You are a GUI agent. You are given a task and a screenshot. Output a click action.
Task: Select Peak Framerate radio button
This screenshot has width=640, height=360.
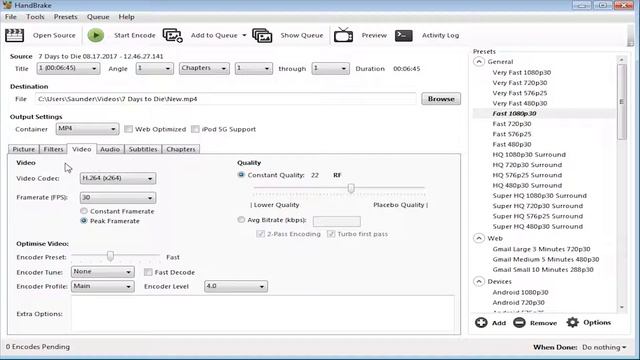pos(84,221)
